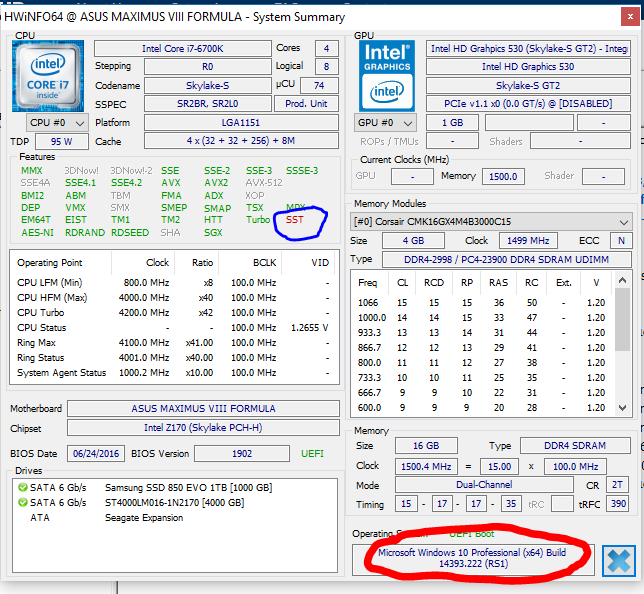Select the CPU HFM (Max) row

tap(174, 297)
